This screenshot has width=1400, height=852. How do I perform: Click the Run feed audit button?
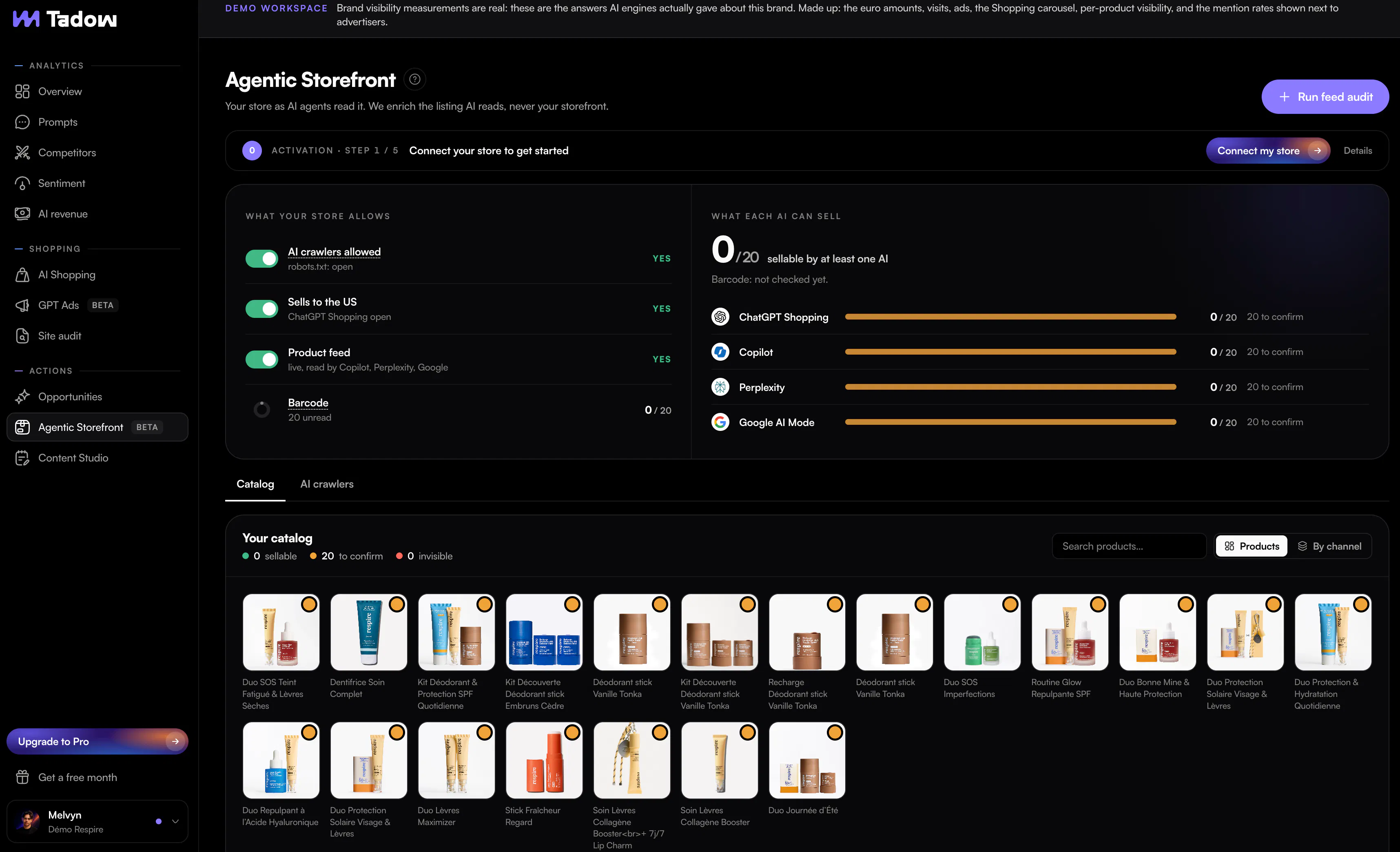point(1325,97)
